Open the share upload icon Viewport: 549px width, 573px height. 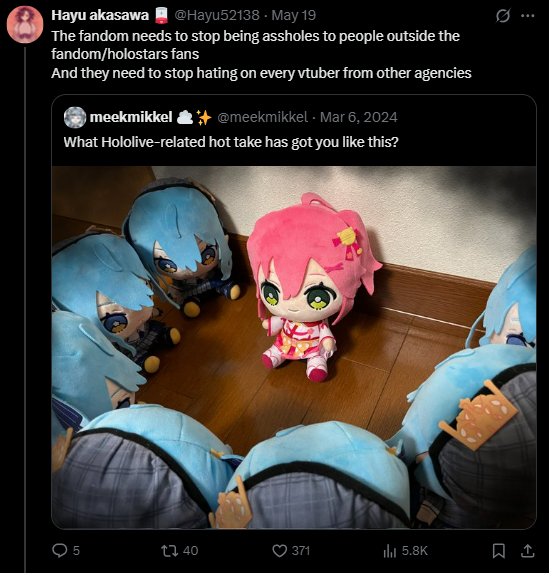[x=527, y=551]
